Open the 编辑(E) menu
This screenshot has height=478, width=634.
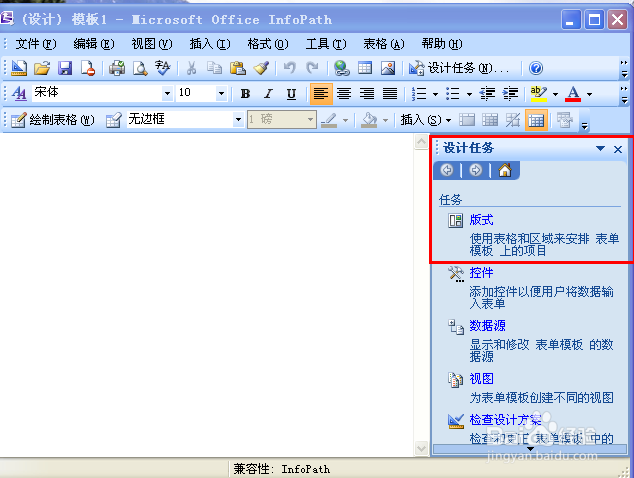click(x=94, y=44)
